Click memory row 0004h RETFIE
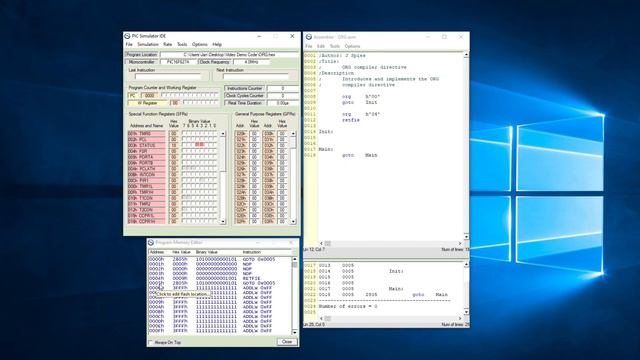Viewport: 640px width, 360px height. click(220, 278)
